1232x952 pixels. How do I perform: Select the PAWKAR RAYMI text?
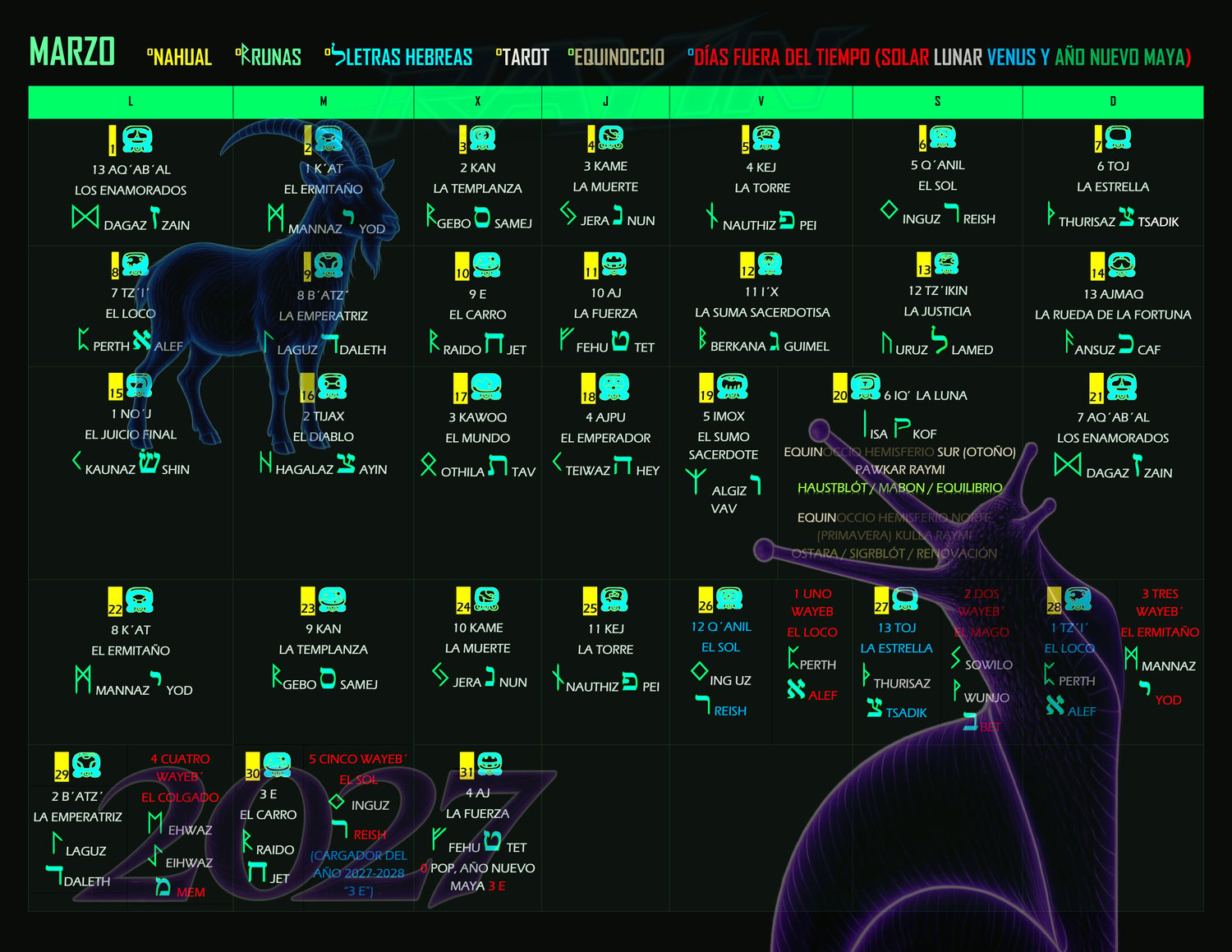[900, 470]
